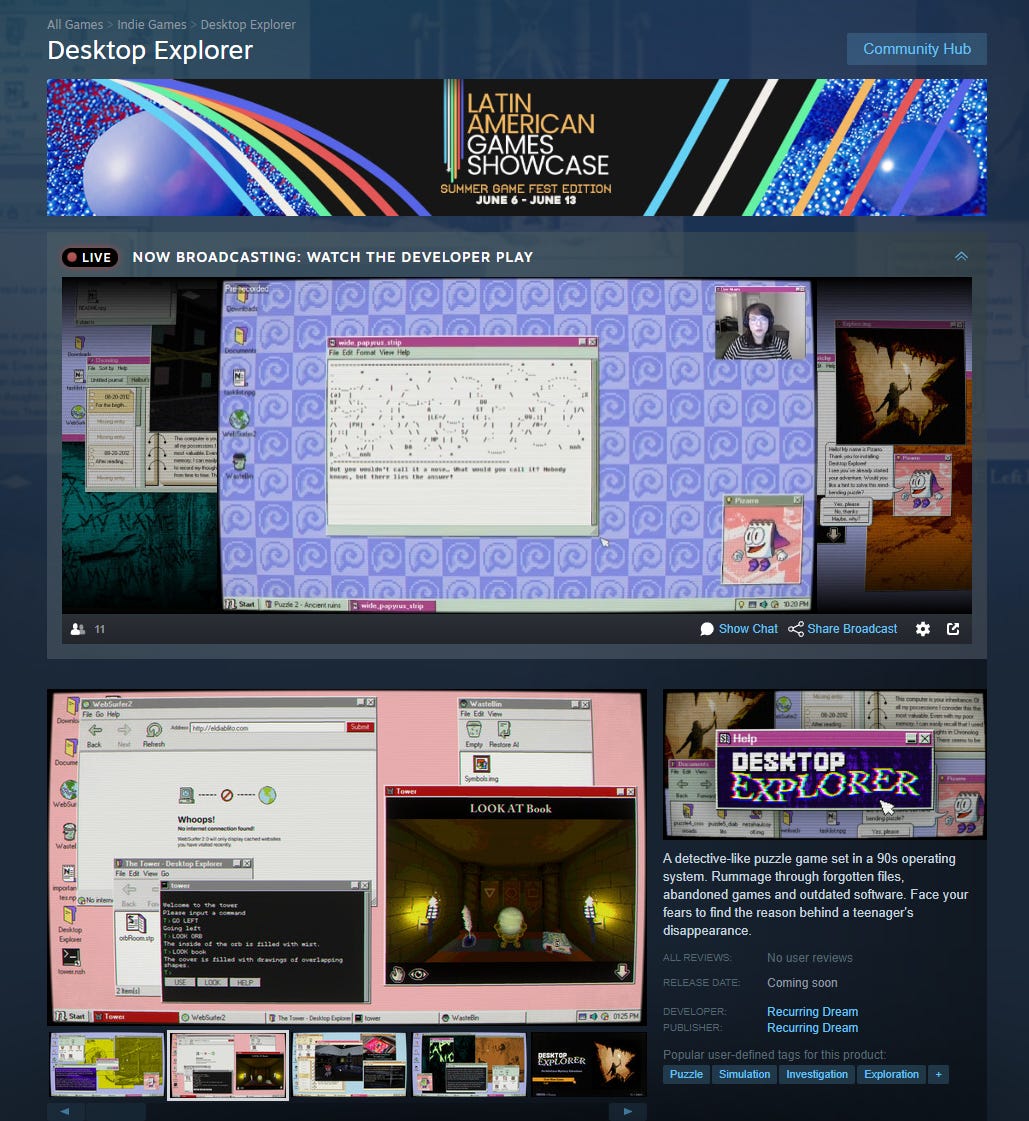Viewport: 1029px width, 1121px height.
Task: Show the broadcast chat
Action: [739, 629]
